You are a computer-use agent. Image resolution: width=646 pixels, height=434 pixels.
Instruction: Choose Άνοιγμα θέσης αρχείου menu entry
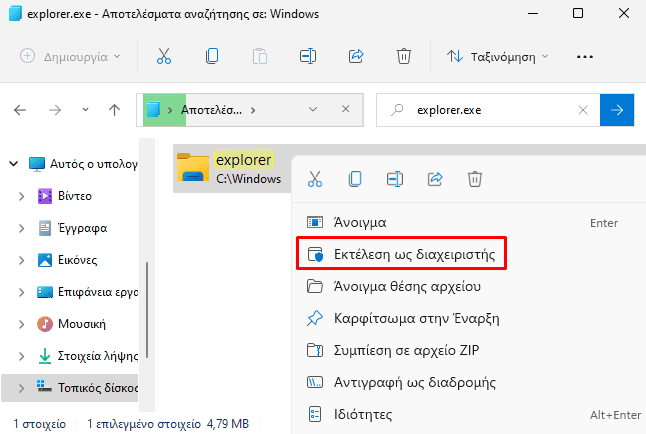pos(466,286)
